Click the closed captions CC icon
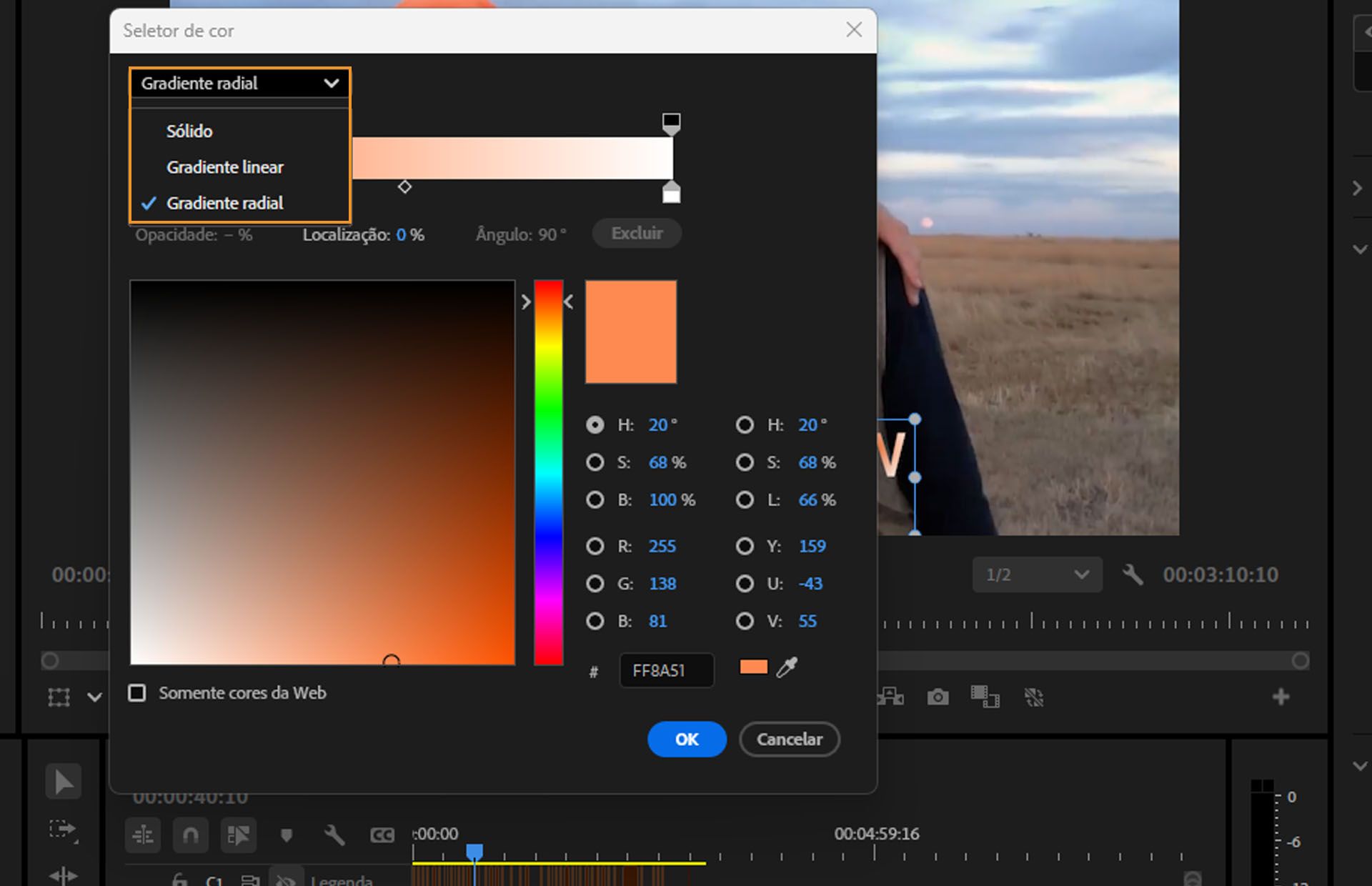1372x886 pixels. point(382,835)
